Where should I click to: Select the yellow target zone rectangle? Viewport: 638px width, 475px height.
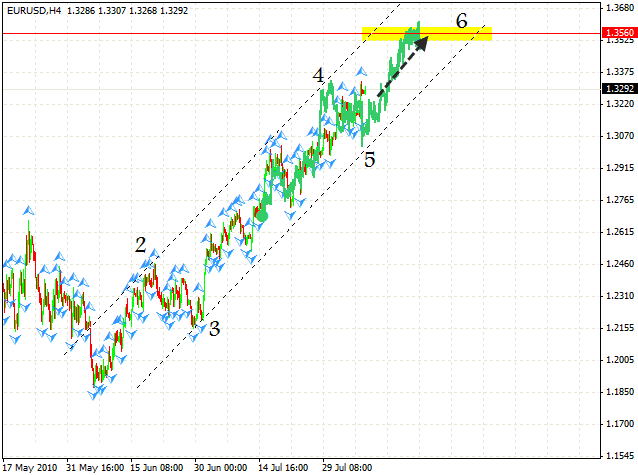tap(427, 34)
